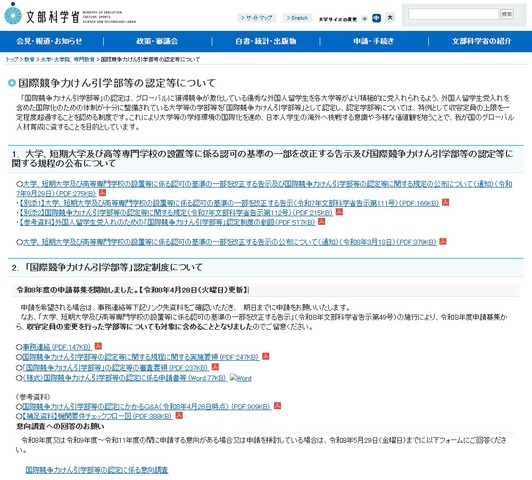Open 令和7年9月29日 通知 PDF link

[264, 189]
